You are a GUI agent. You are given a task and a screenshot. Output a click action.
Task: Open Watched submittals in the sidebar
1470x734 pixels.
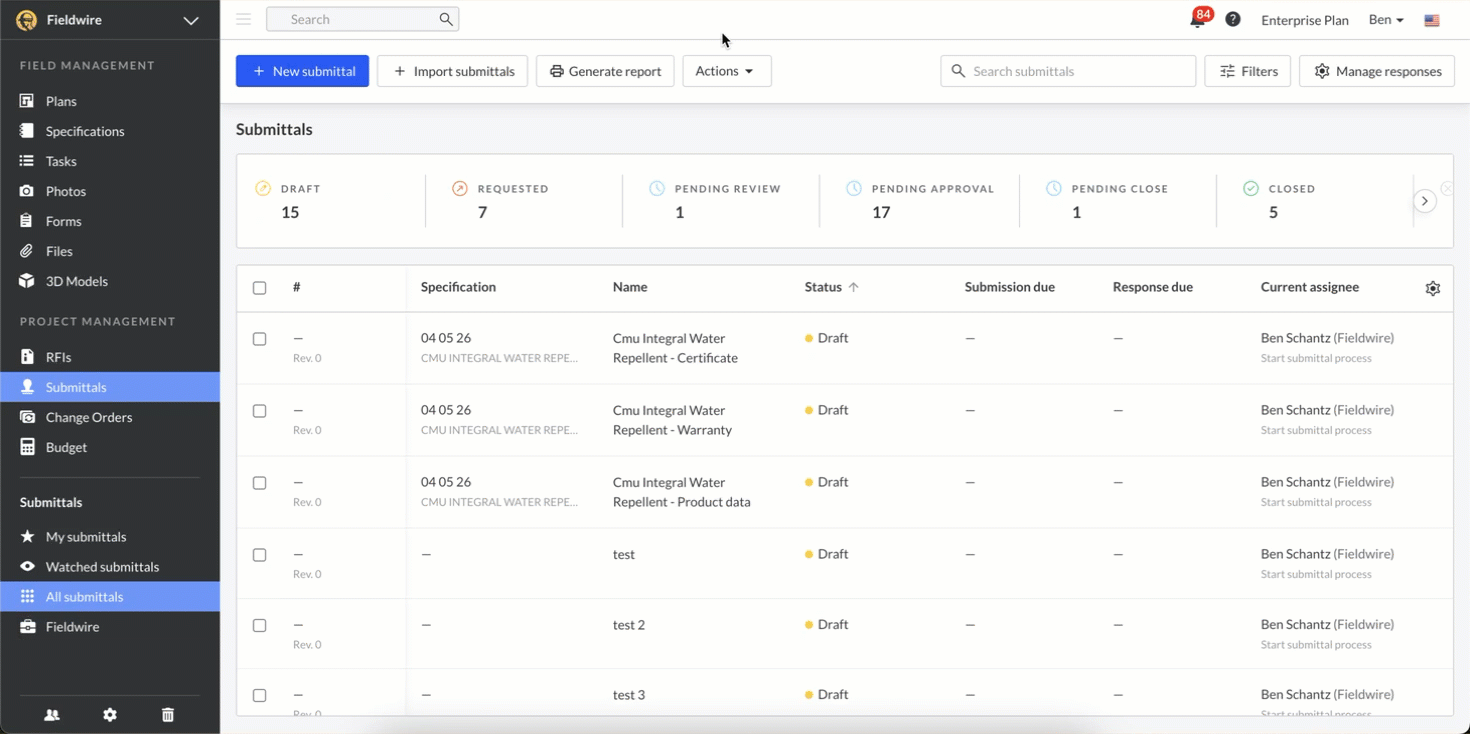(x=102, y=567)
